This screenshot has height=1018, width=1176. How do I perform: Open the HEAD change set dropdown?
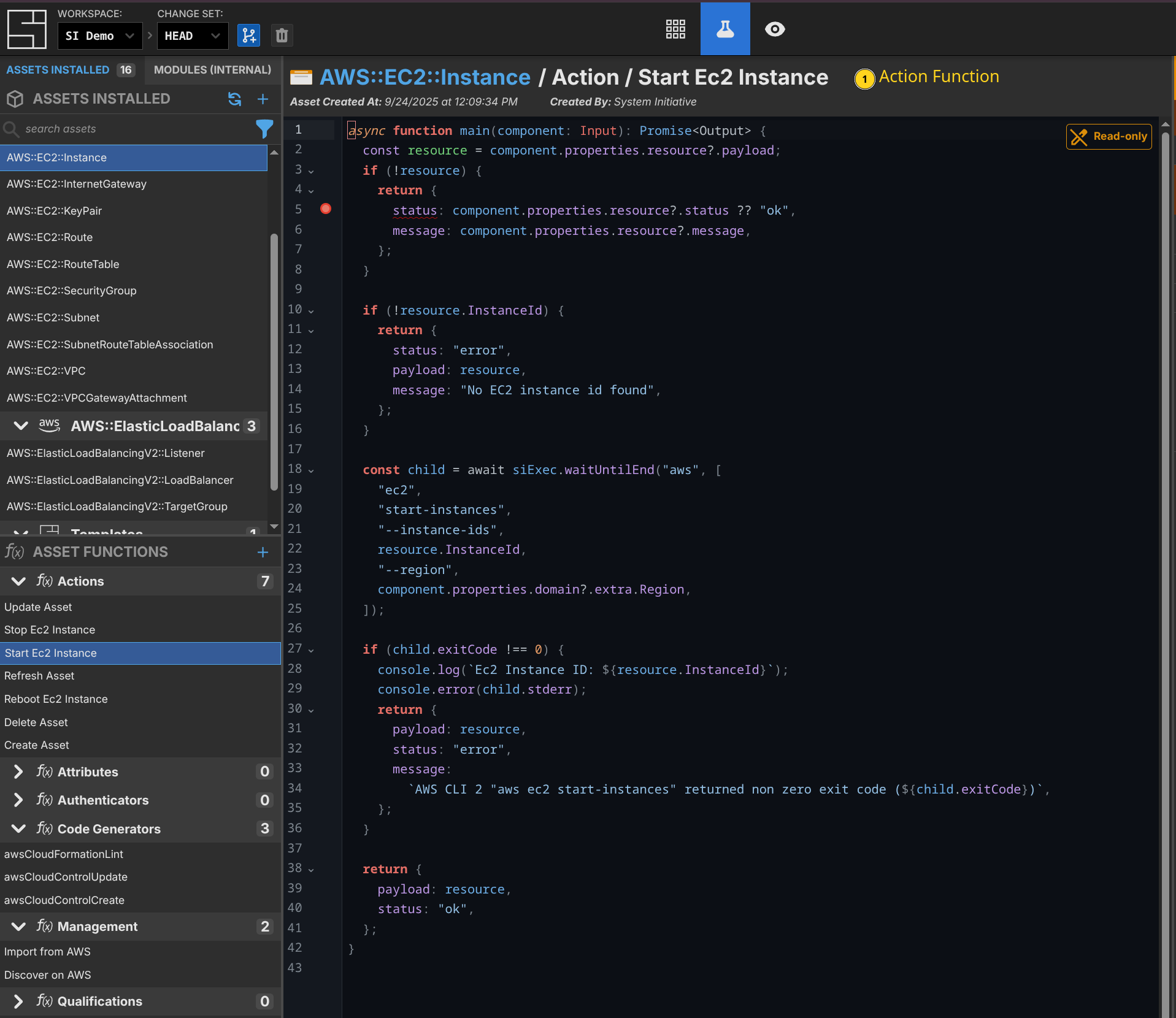pos(192,36)
